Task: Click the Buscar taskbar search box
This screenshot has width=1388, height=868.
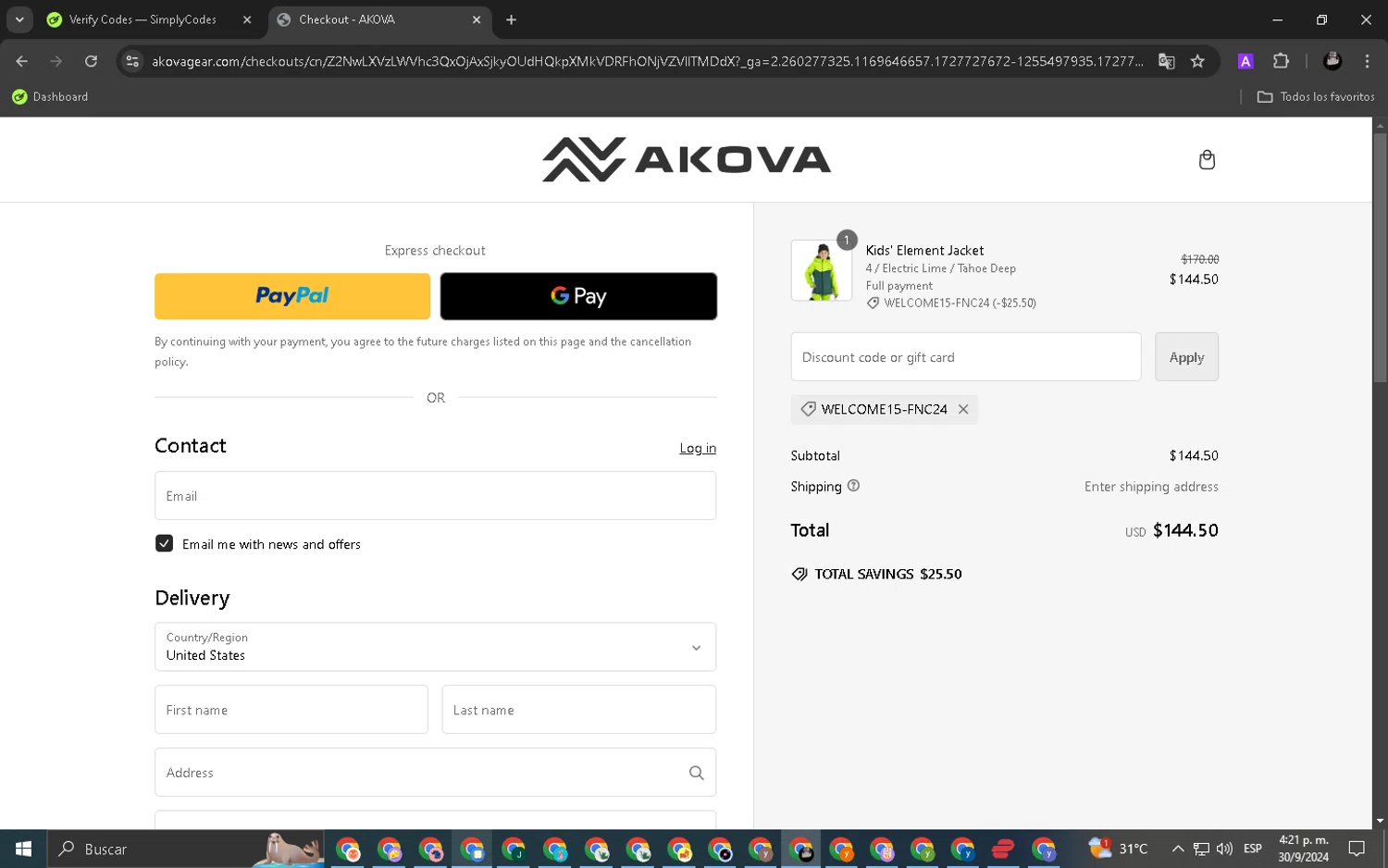Action: (187, 849)
